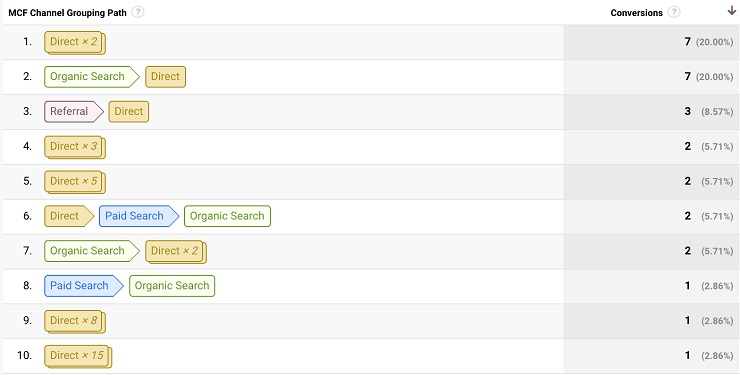Click the Direct × 8 stacked chip

(x=75, y=322)
